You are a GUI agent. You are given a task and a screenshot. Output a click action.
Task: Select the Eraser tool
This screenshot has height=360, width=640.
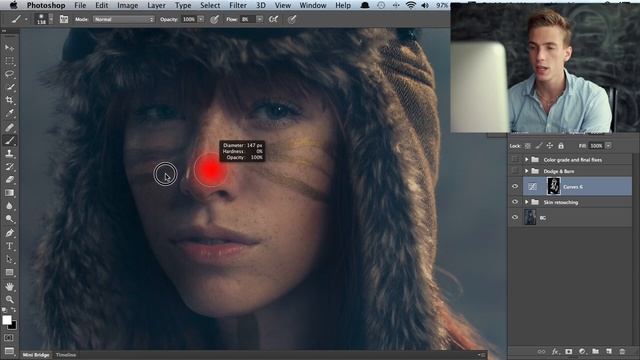point(9,180)
